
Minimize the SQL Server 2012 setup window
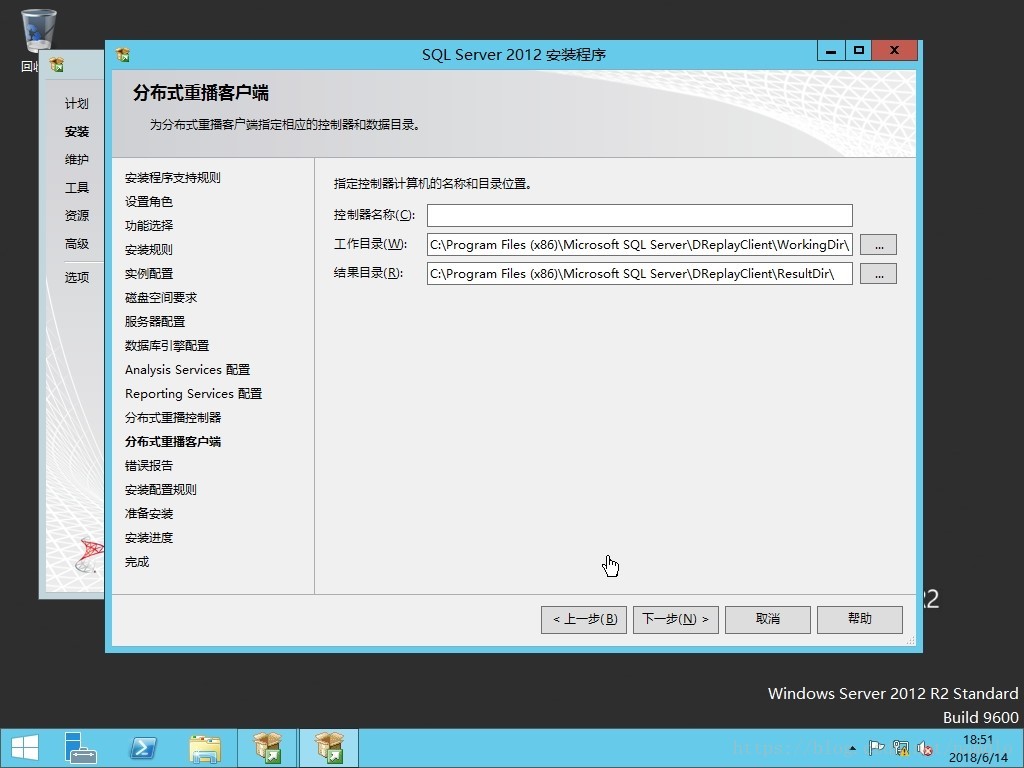[x=831, y=51]
